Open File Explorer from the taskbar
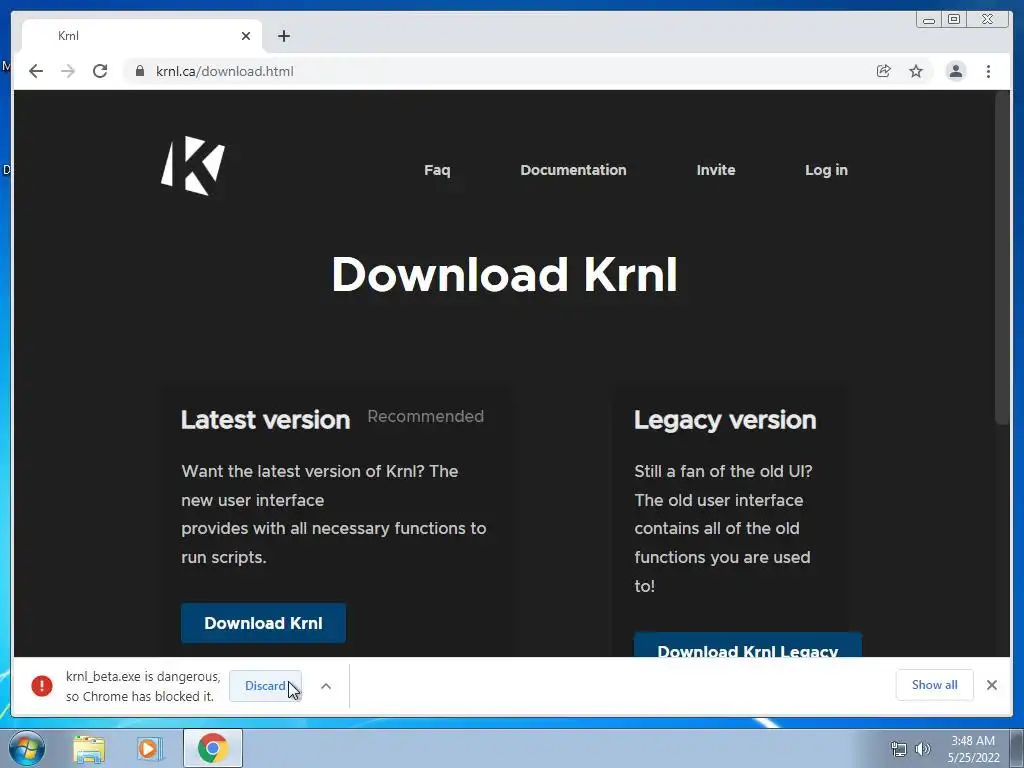Viewport: 1024px width, 768px height. coord(89,749)
